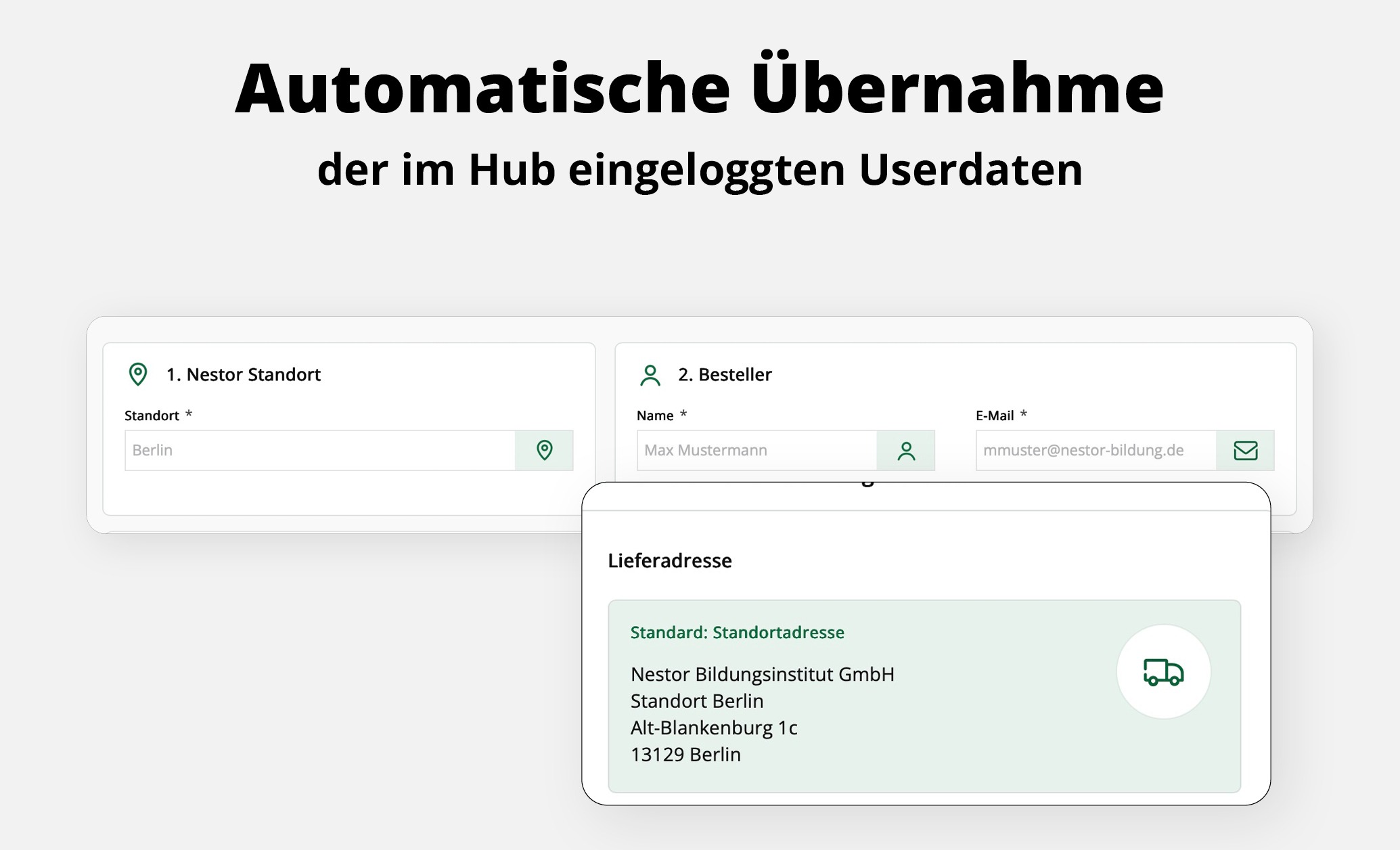Image resolution: width=1400 pixels, height=850 pixels.
Task: Click the 'Lieferadresse' heading
Action: click(x=670, y=560)
